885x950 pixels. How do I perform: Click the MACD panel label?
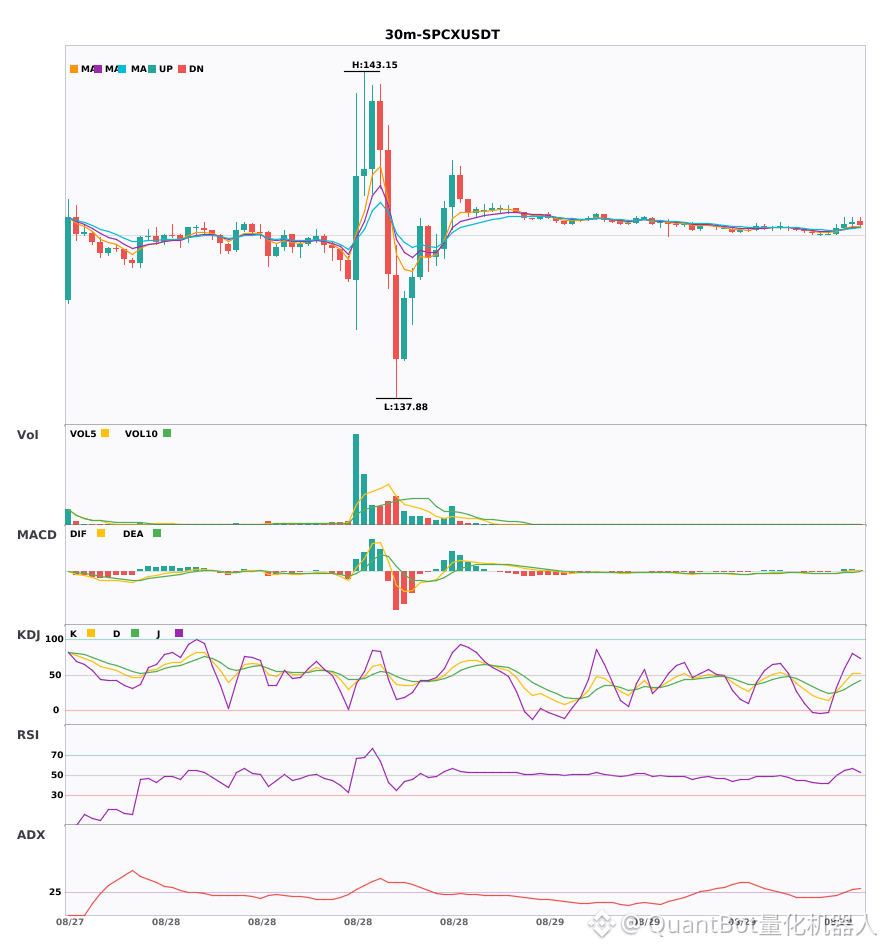36,535
